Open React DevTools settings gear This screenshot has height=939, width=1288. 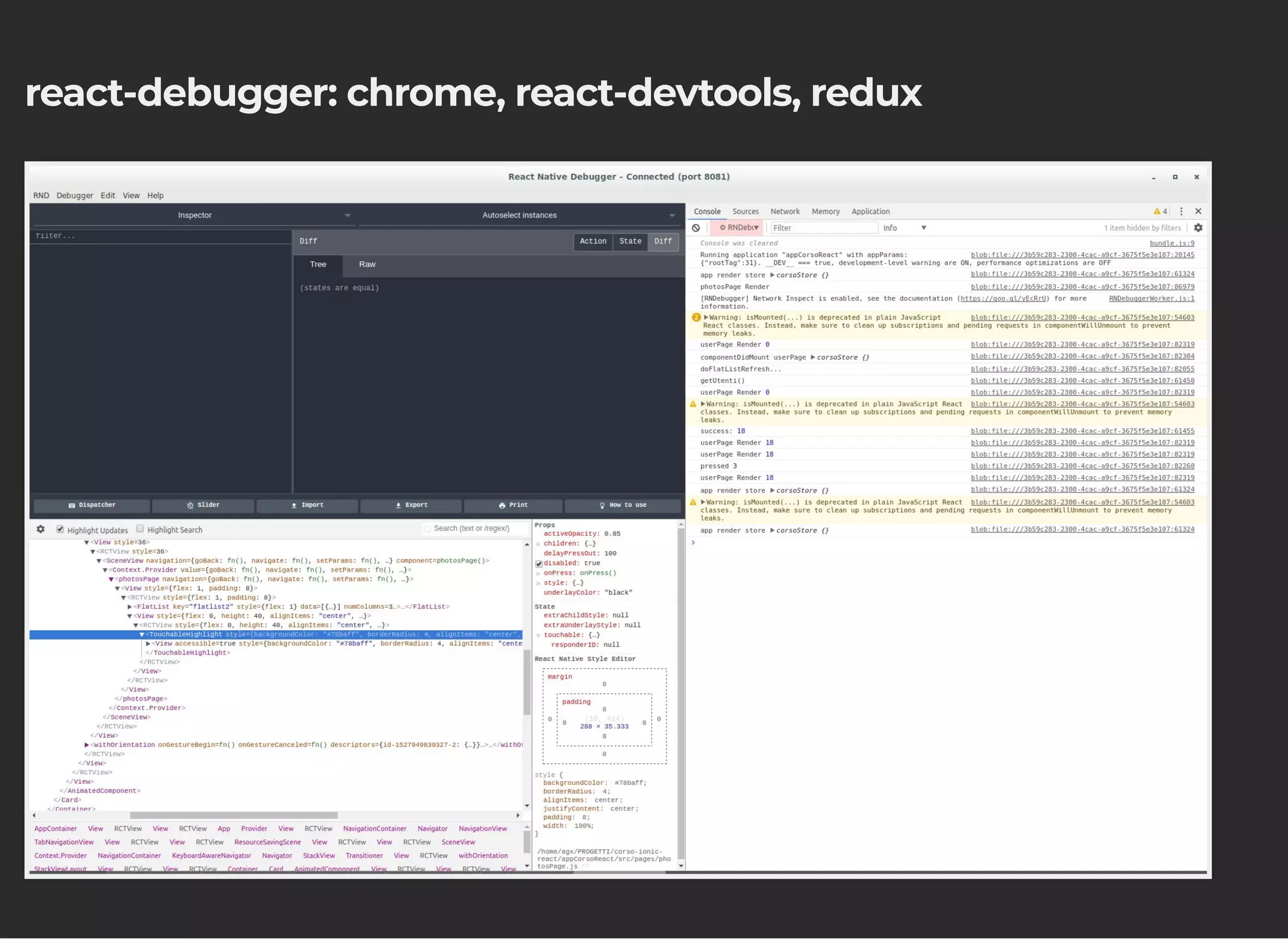pos(41,529)
